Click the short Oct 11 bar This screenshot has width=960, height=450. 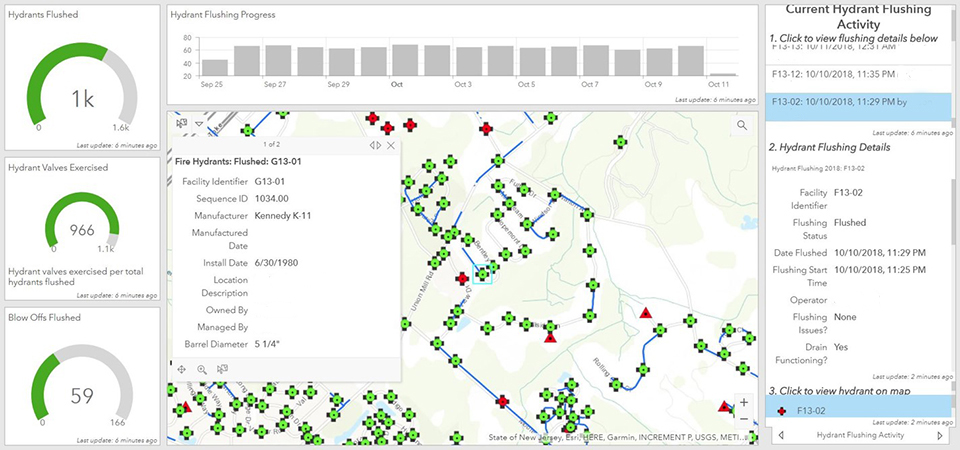(x=722, y=75)
